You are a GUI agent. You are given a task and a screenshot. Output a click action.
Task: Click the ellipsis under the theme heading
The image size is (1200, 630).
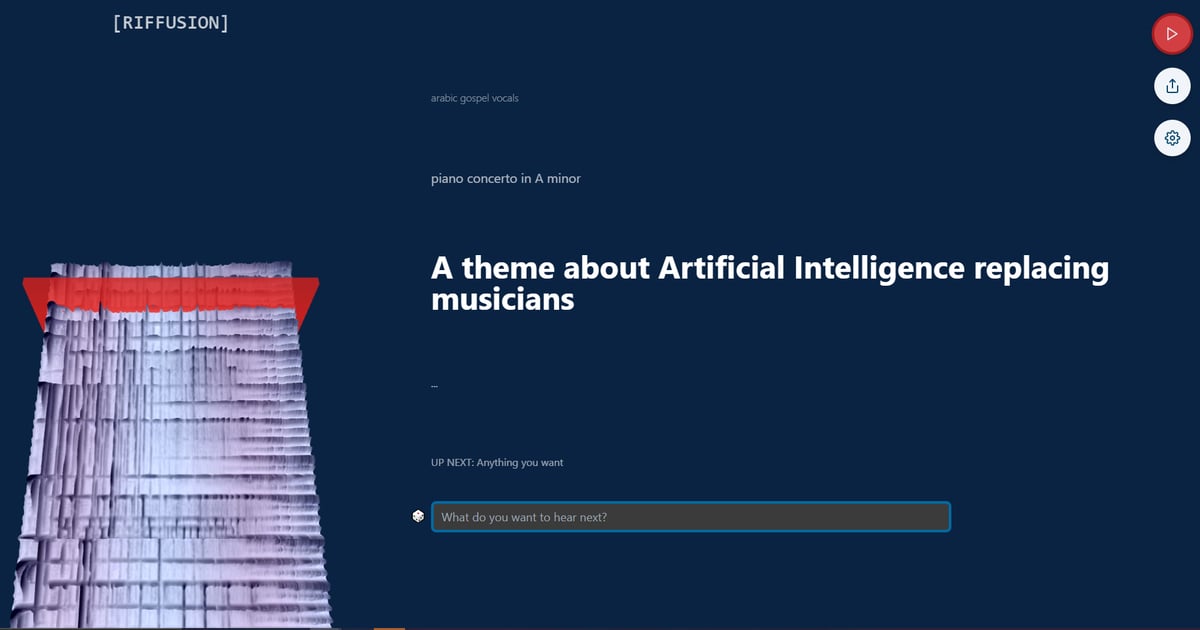pos(433,383)
